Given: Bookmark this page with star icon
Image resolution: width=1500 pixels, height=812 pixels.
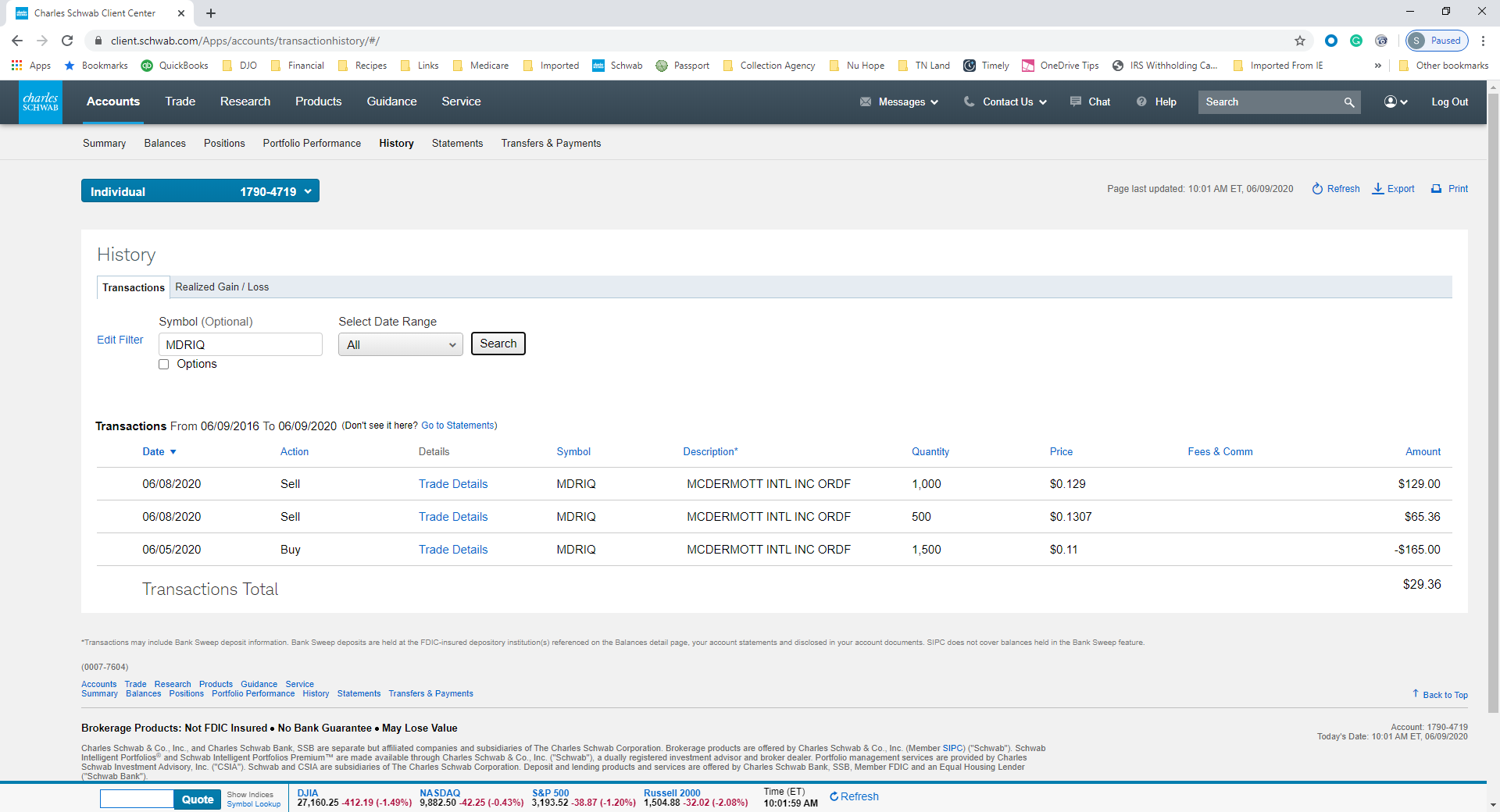Looking at the screenshot, I should (1300, 41).
